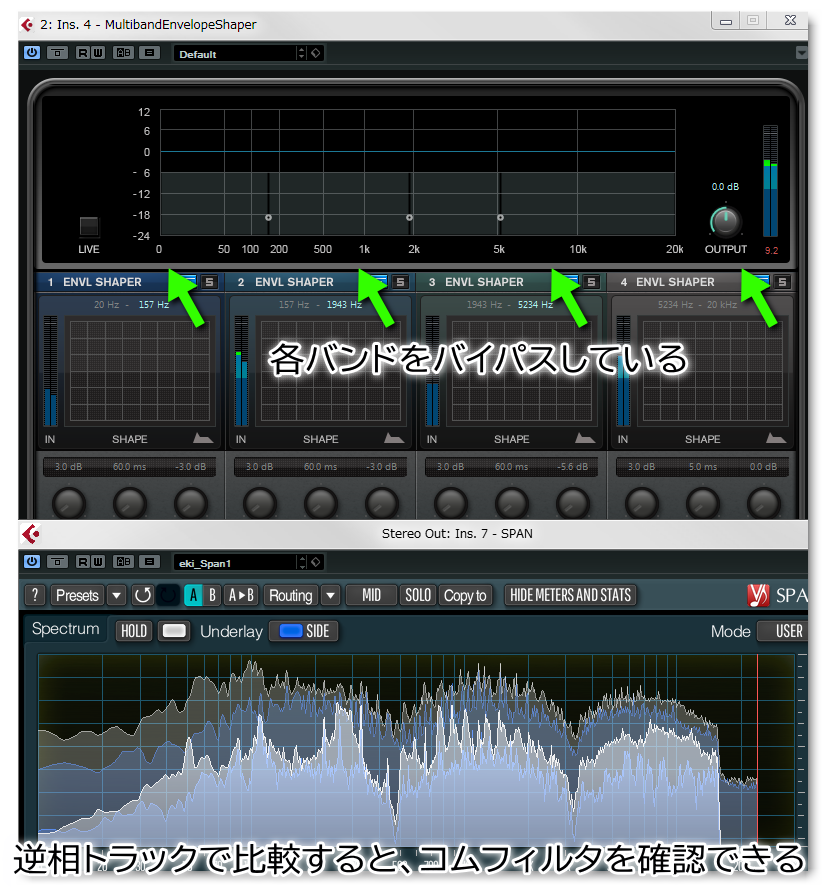Expand dropdown arrow next to Routing
The image size is (831, 894).
coord(331,595)
